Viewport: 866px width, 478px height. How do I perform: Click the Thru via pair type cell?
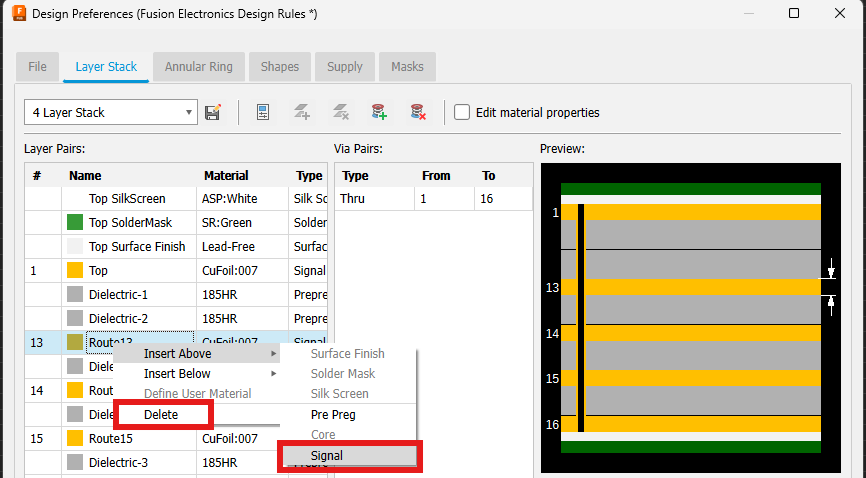pyautogui.click(x=374, y=198)
